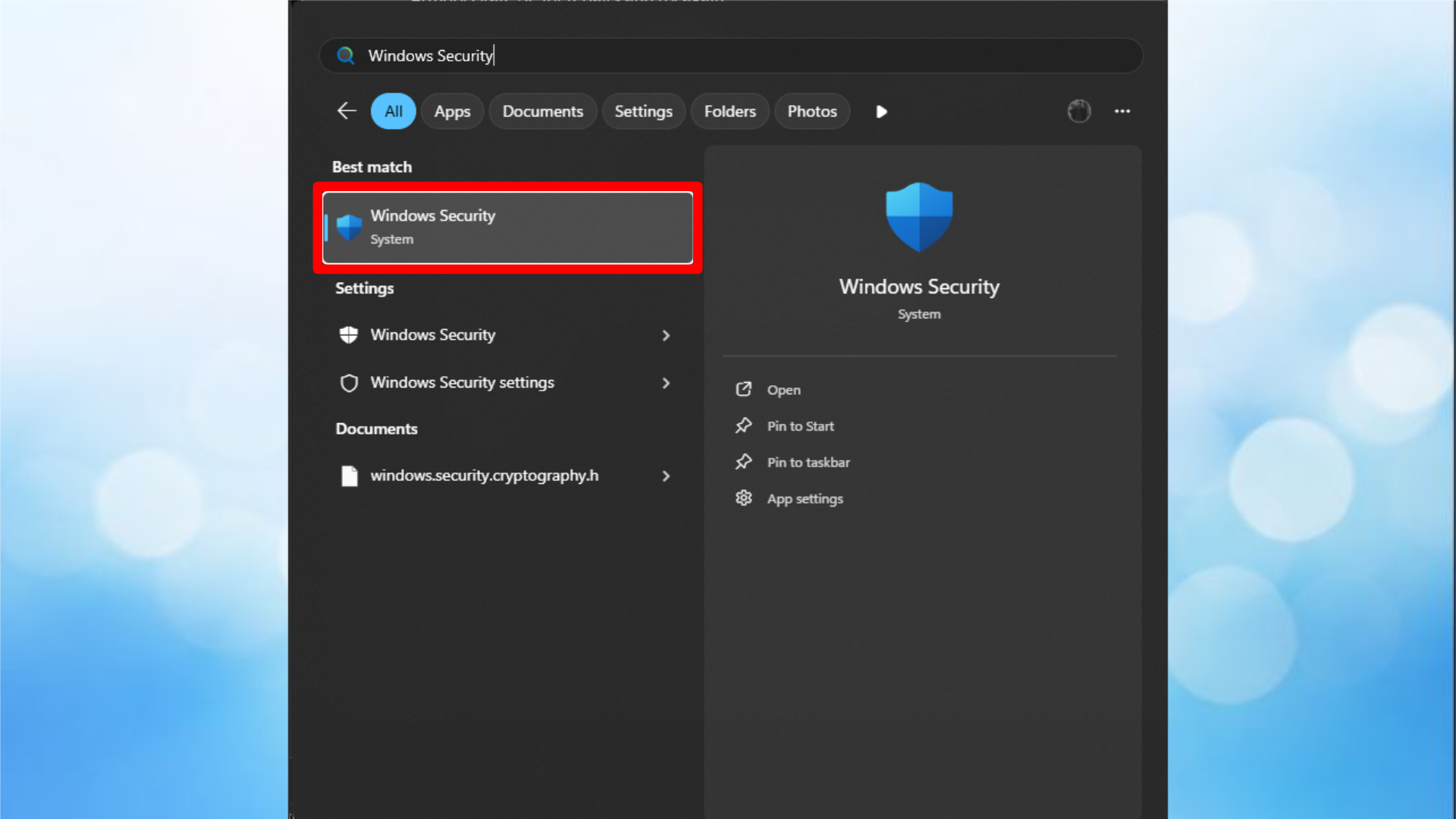Open Windows Security from Best match
Viewport: 1456px width, 819px height.
click(507, 226)
